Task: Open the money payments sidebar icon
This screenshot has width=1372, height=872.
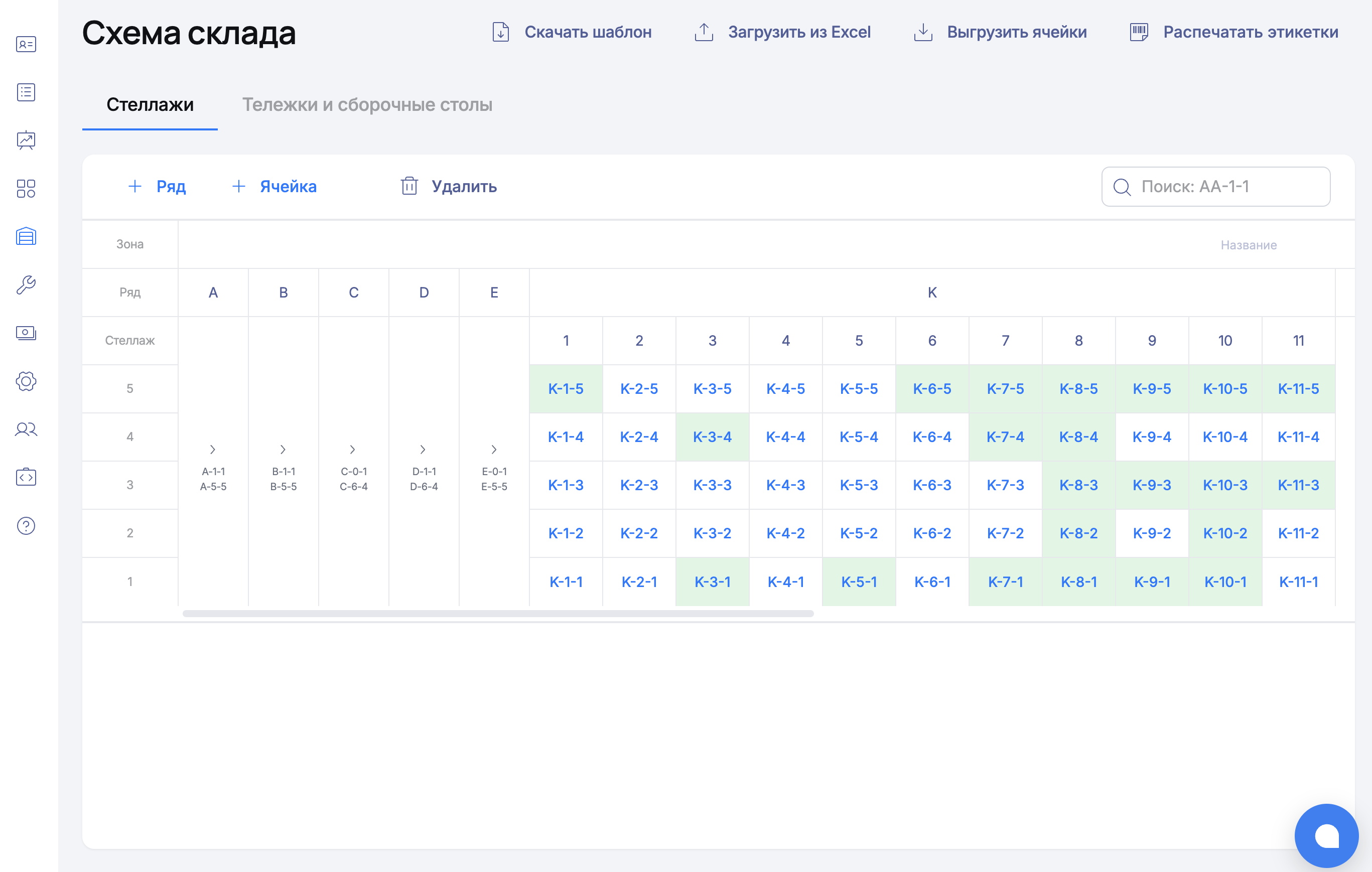Action: point(26,333)
